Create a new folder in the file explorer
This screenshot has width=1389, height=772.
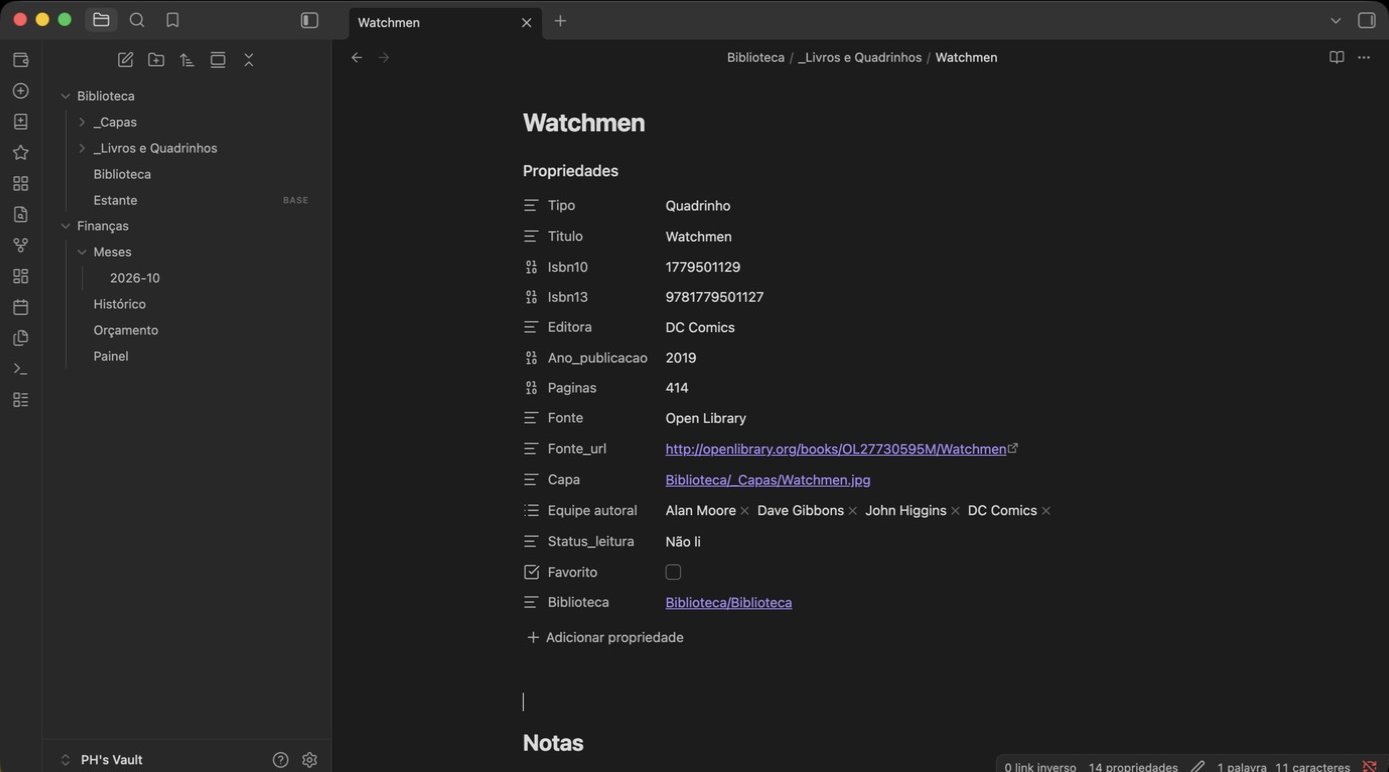tap(156, 60)
